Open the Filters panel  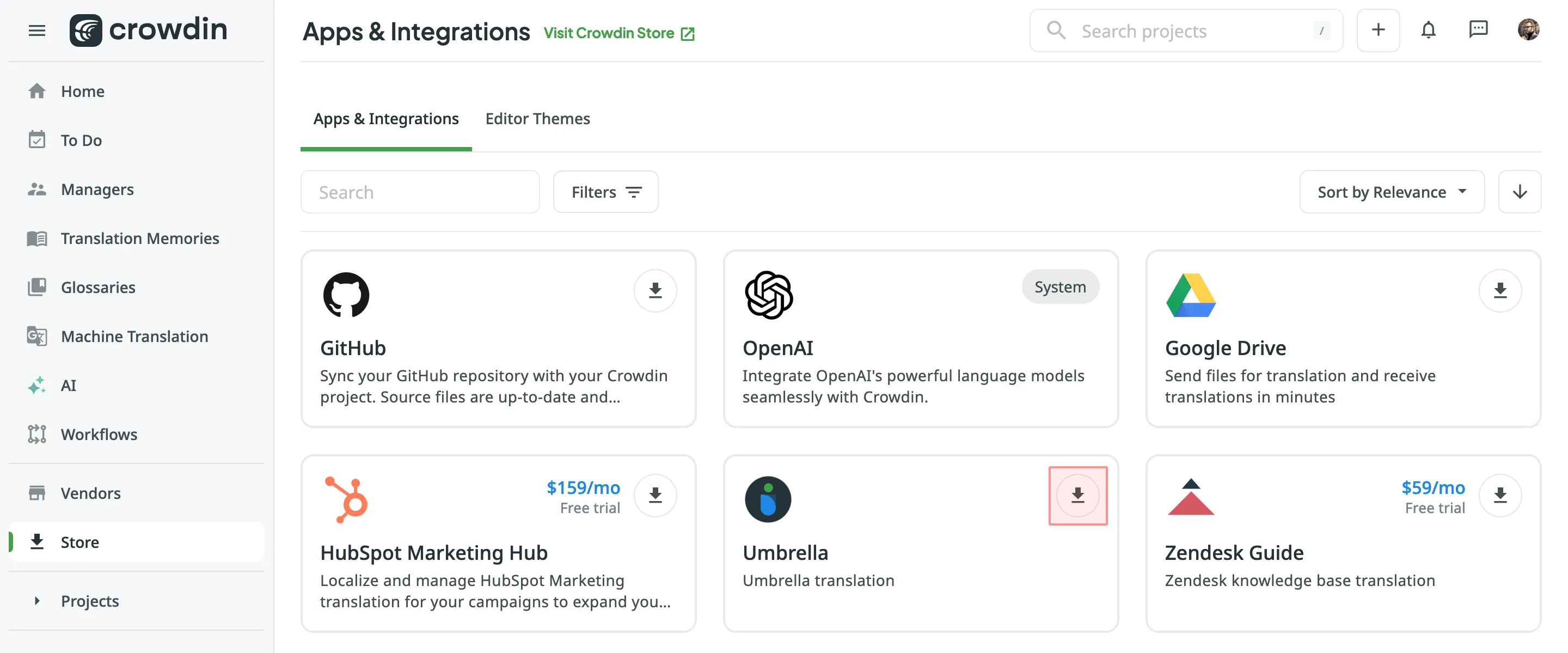[605, 192]
